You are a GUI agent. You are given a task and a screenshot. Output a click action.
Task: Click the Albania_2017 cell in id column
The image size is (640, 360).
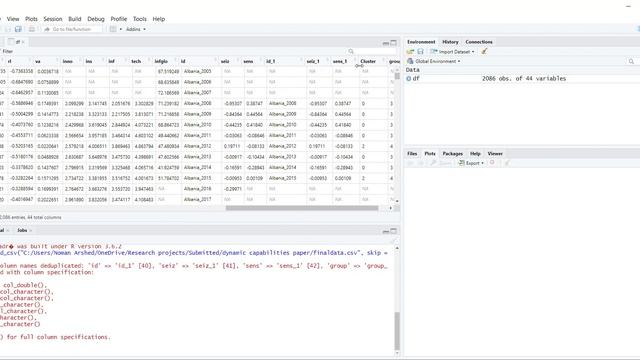tap(198, 200)
